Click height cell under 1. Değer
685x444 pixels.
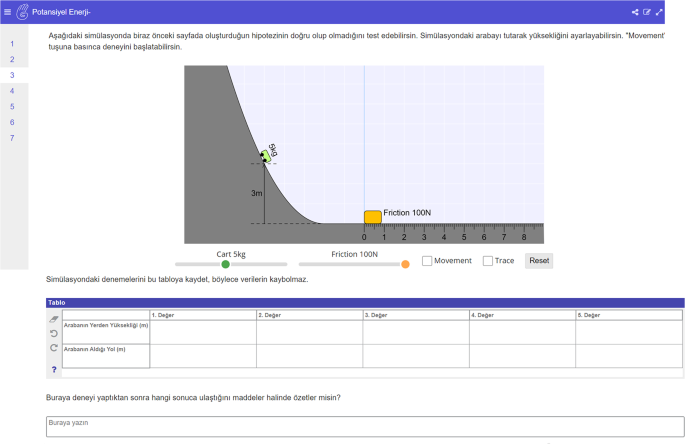coord(203,332)
